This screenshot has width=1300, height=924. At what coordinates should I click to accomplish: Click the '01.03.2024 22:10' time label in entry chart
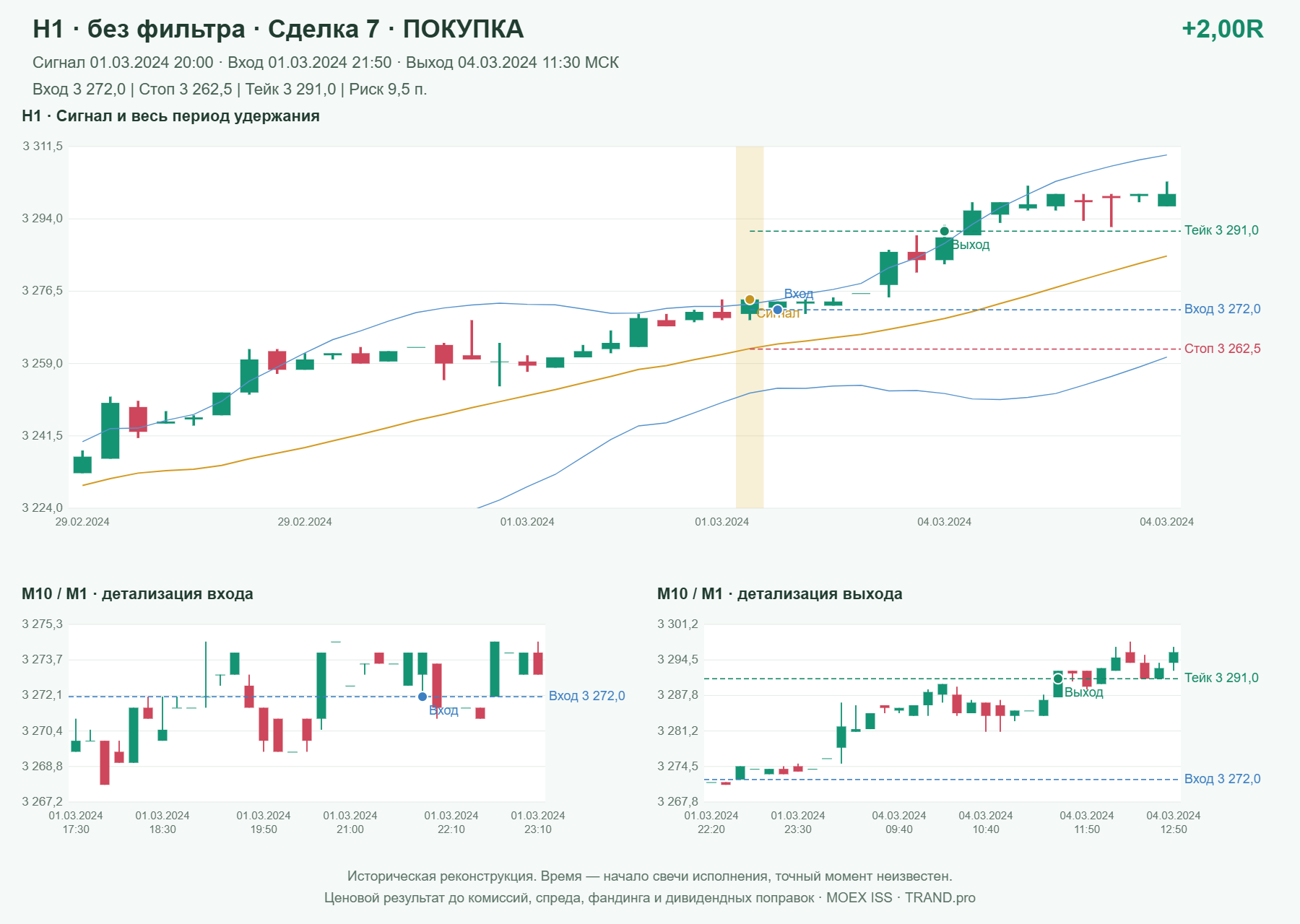(451, 822)
